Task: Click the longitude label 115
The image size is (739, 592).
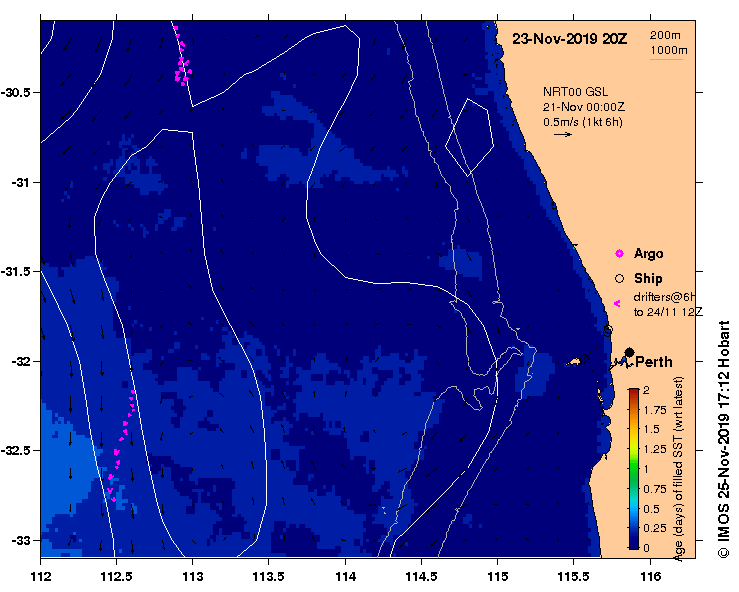Action: (x=498, y=576)
